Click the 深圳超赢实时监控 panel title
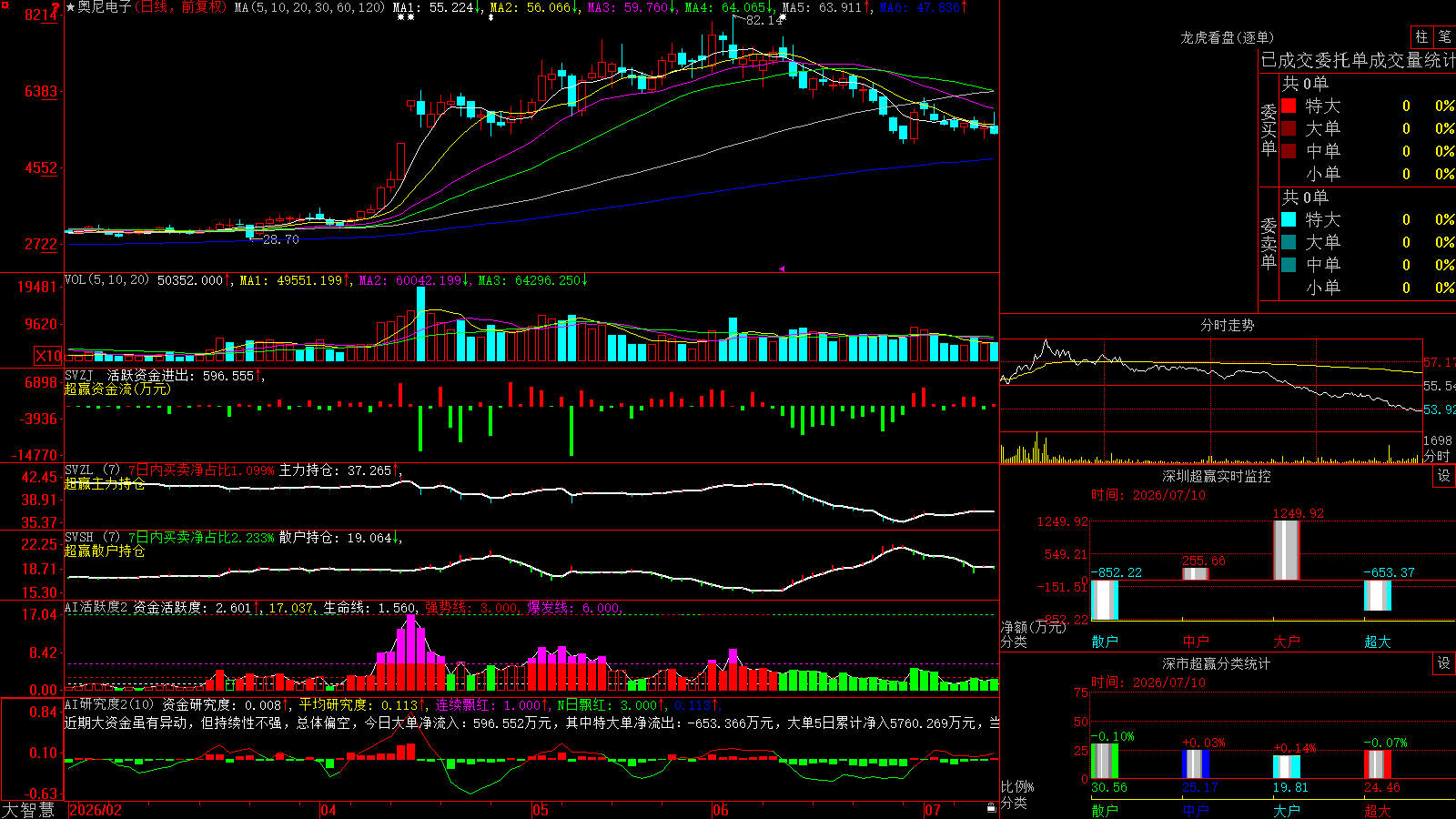The image size is (1456, 819). [1217, 476]
